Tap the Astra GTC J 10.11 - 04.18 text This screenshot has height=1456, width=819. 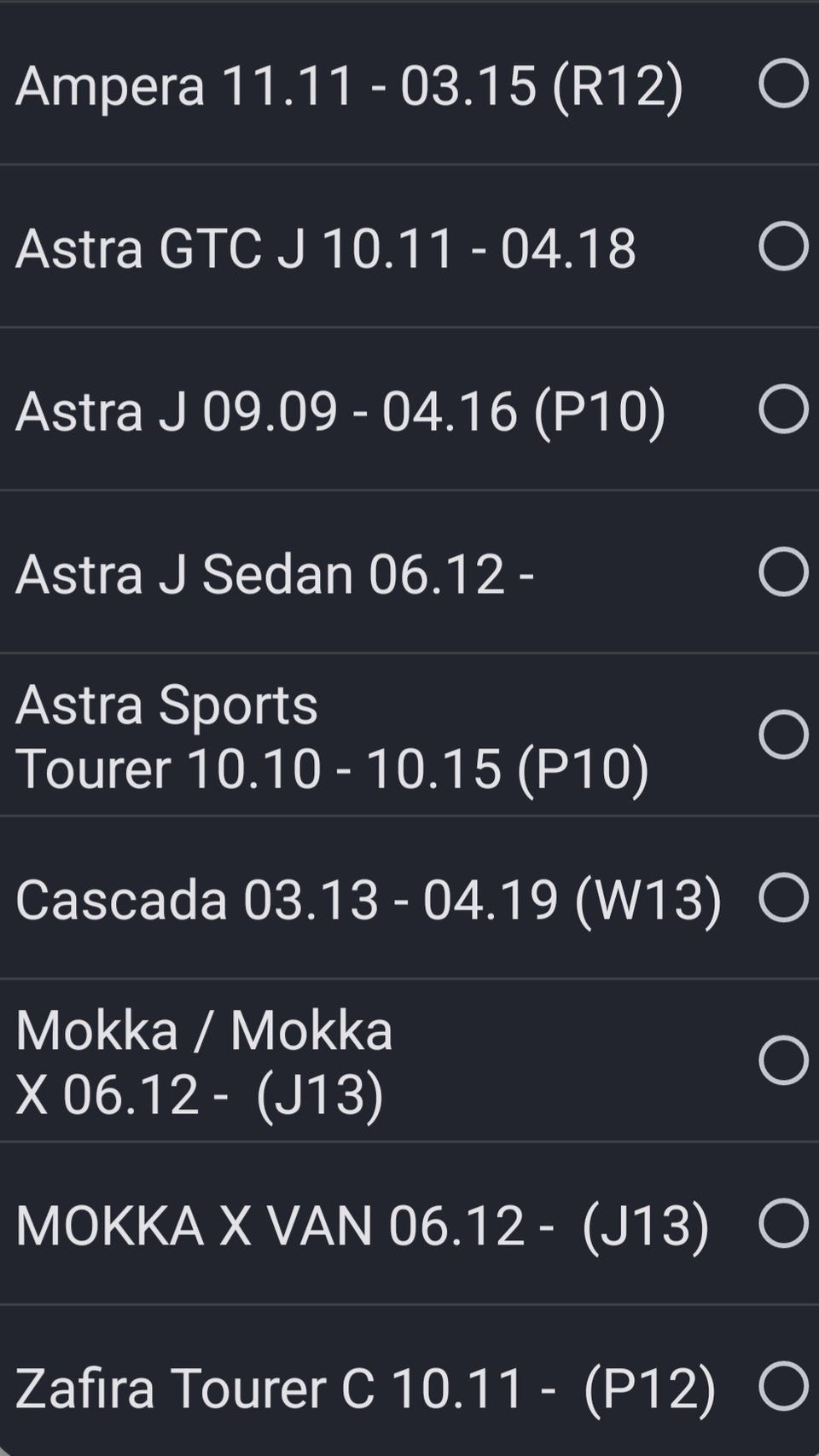325,249
